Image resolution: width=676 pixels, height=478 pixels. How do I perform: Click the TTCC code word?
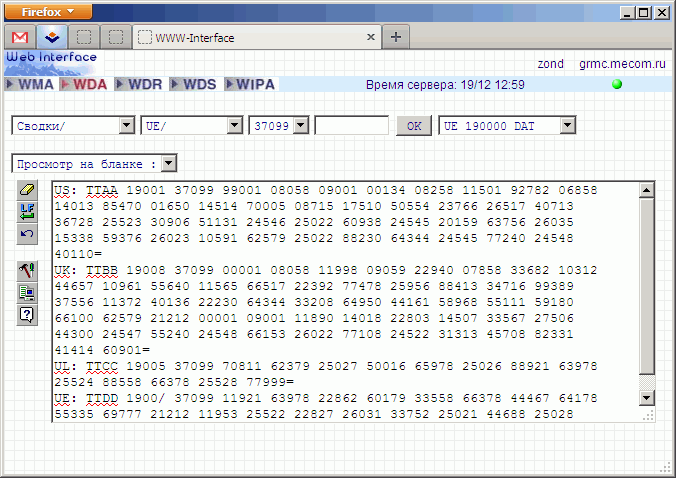(x=102, y=366)
